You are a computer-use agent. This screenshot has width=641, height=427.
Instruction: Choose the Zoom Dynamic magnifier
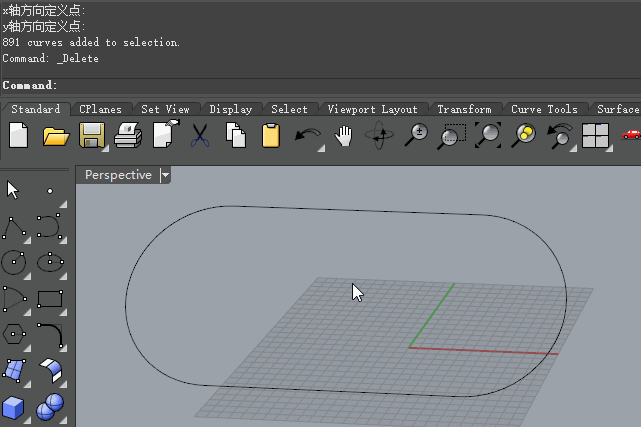coord(416,135)
